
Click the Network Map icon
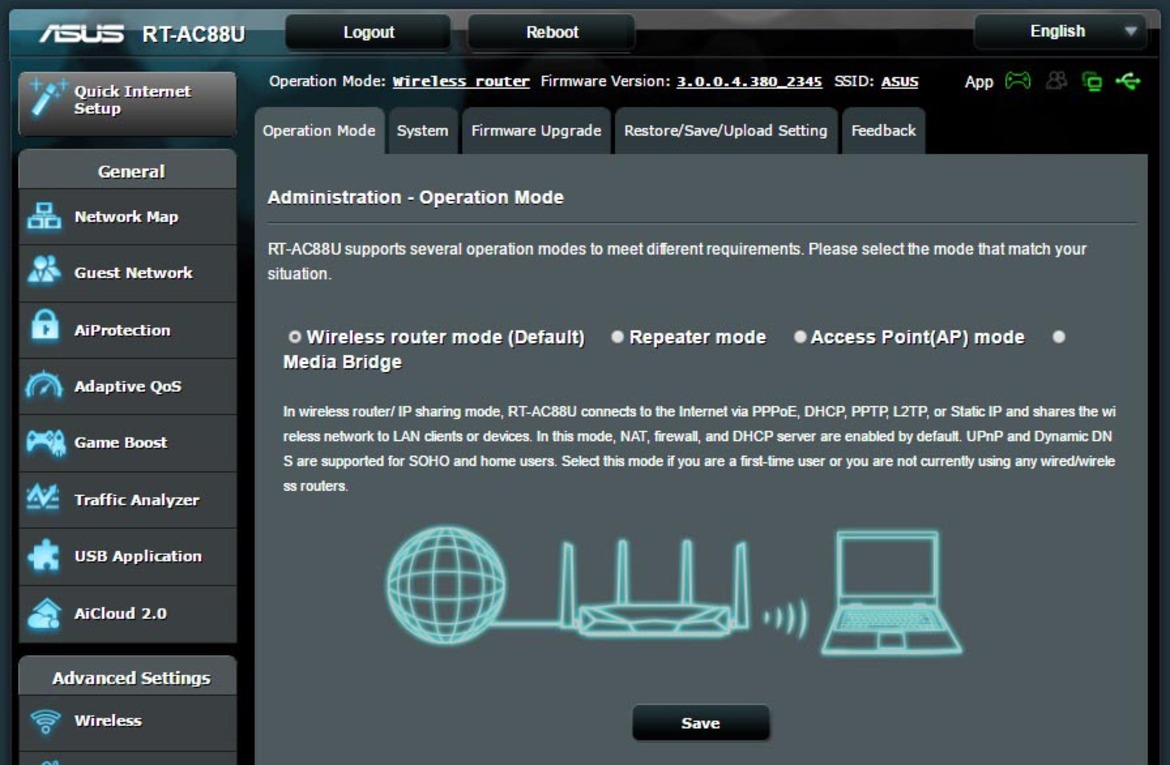44,216
